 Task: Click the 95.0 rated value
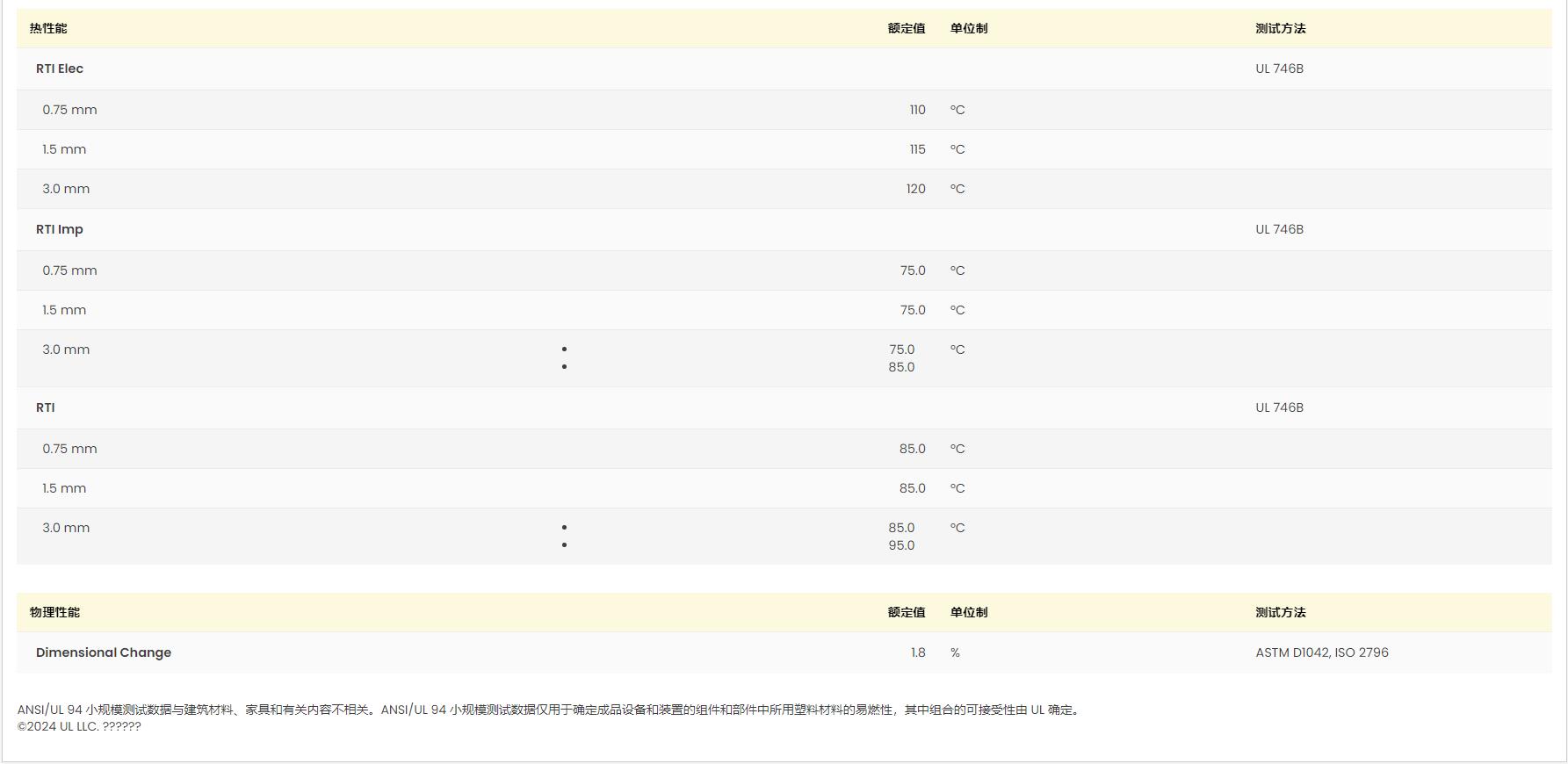pyautogui.click(x=901, y=545)
